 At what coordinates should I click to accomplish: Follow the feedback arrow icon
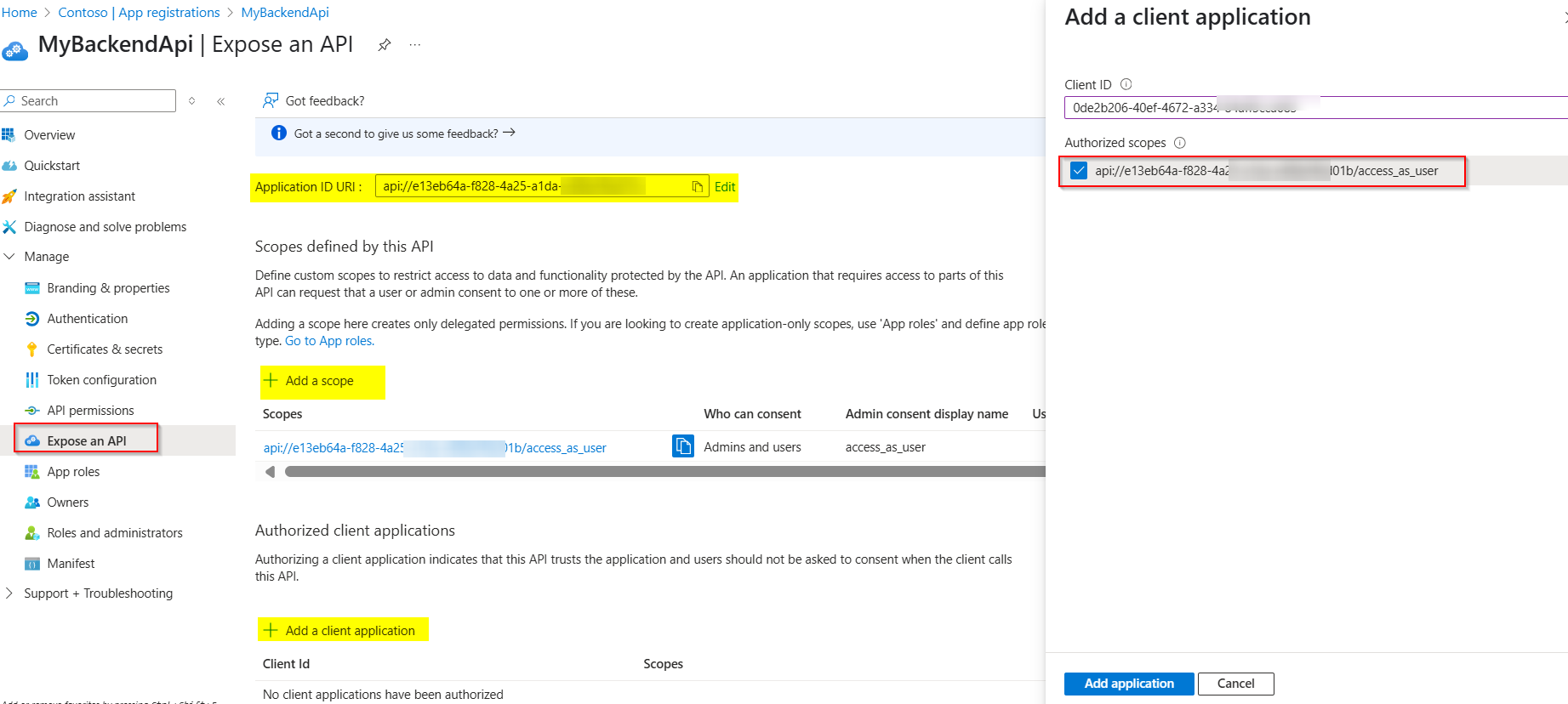pyautogui.click(x=509, y=133)
